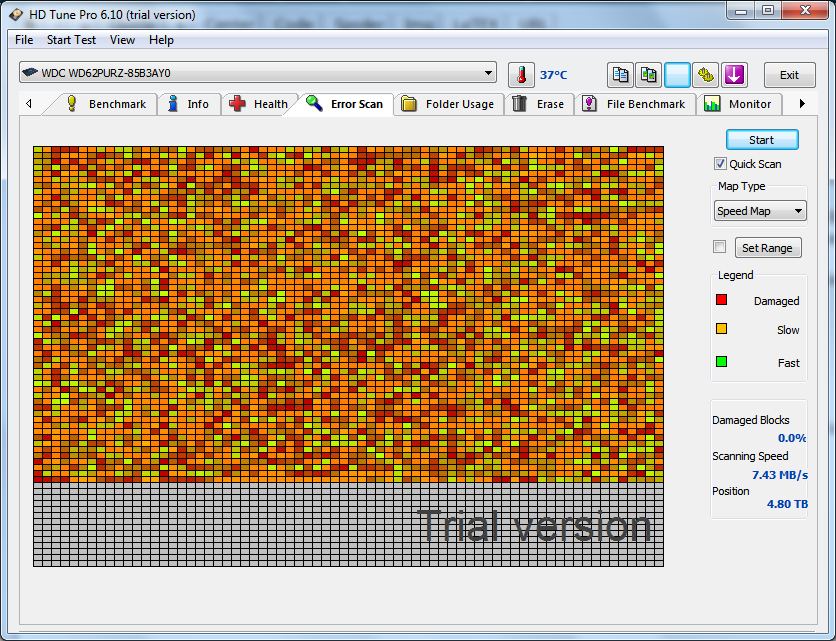Click the blue save screenshot icon

point(677,75)
